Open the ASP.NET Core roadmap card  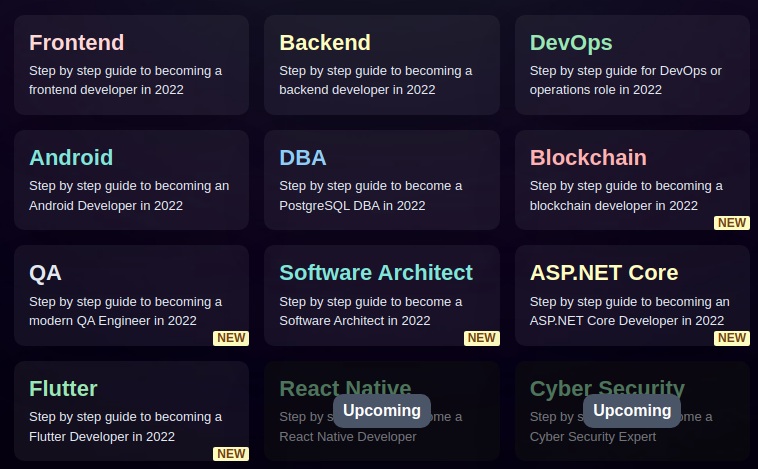point(632,295)
